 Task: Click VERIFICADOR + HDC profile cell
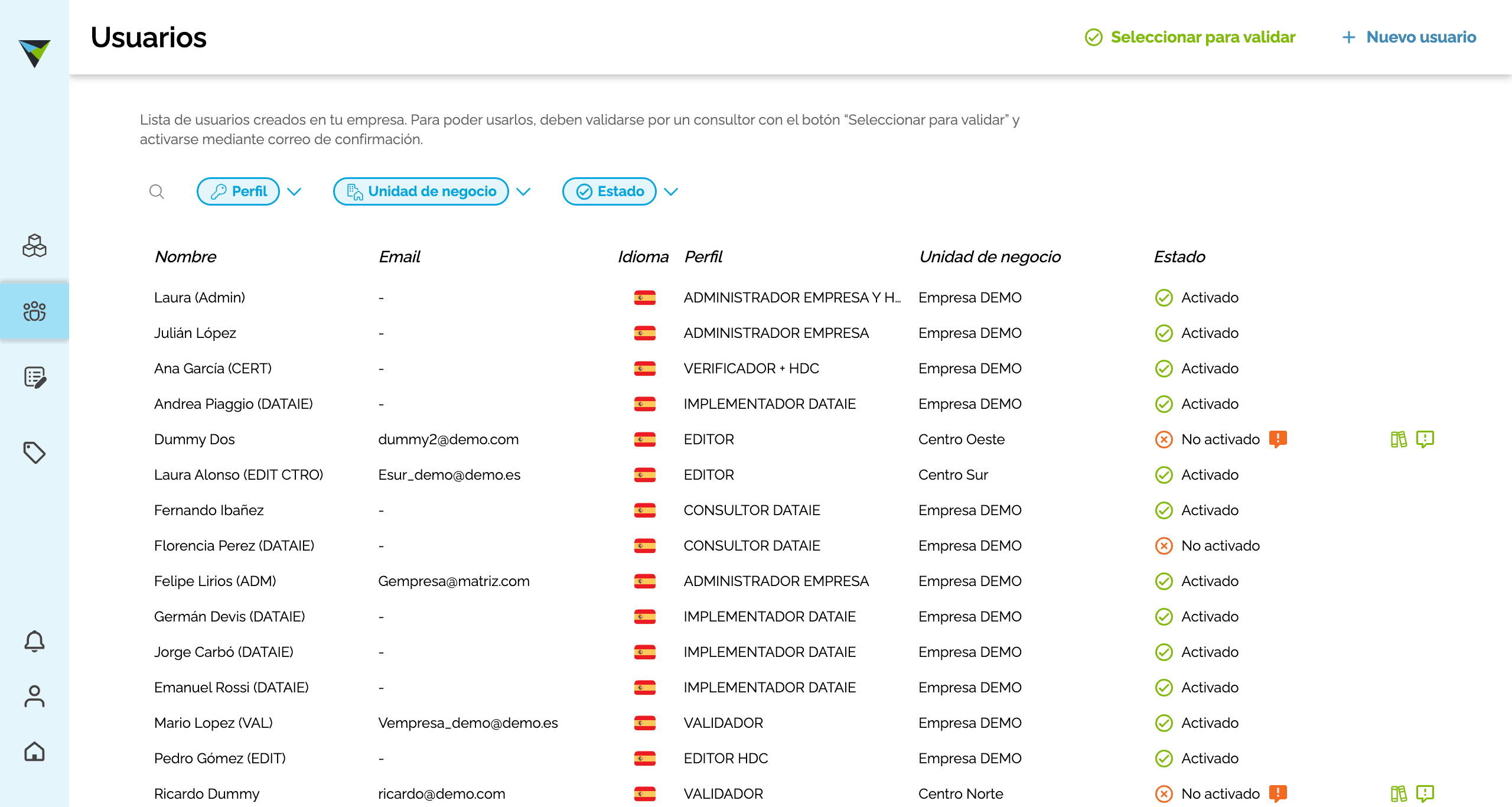point(751,368)
